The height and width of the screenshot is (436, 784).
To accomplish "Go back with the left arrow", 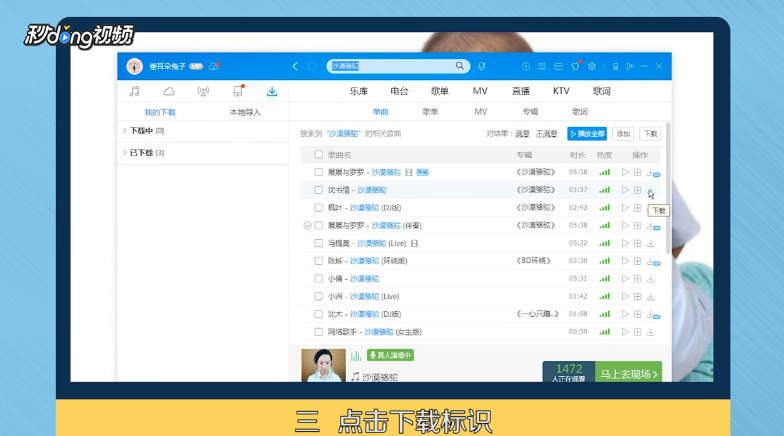I will click(295, 66).
